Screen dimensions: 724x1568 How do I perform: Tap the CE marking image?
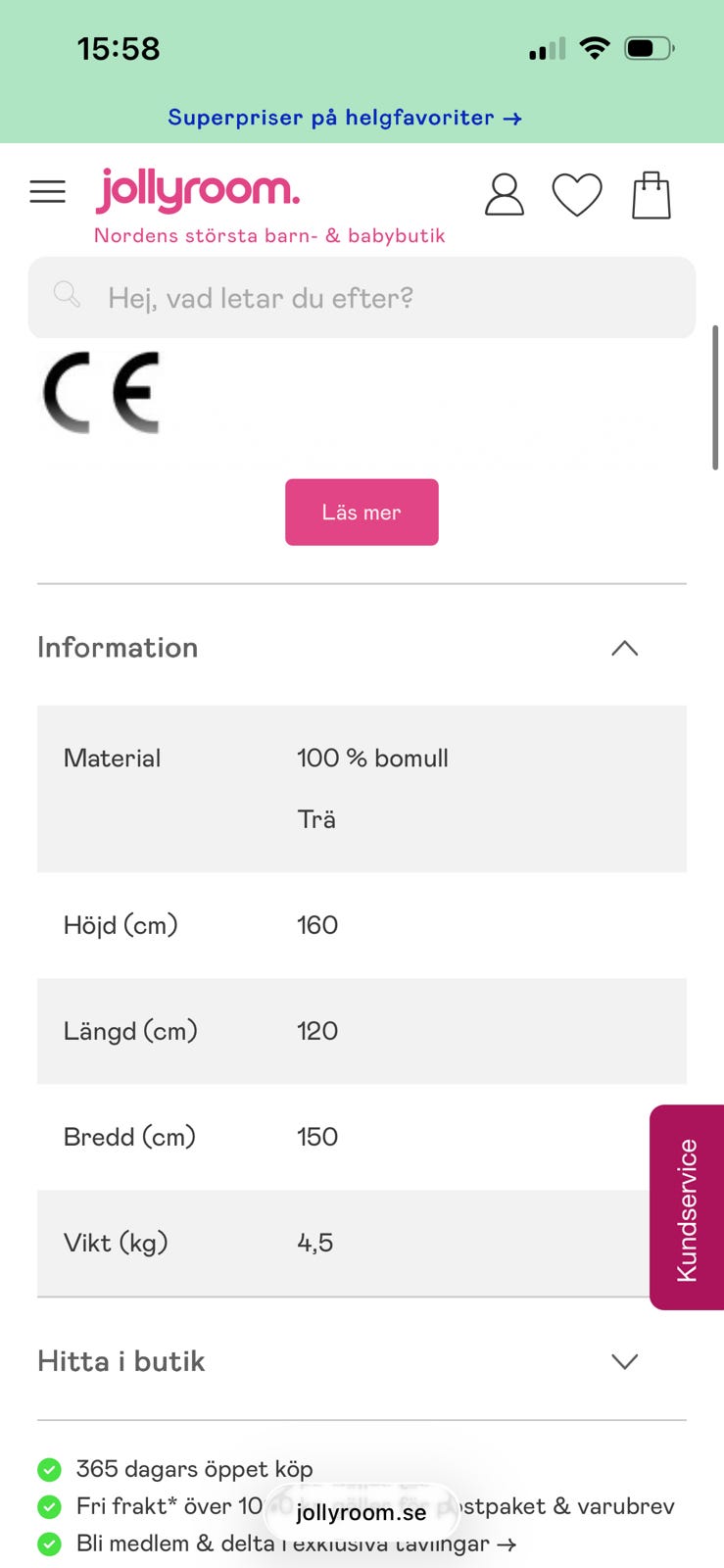click(x=101, y=393)
